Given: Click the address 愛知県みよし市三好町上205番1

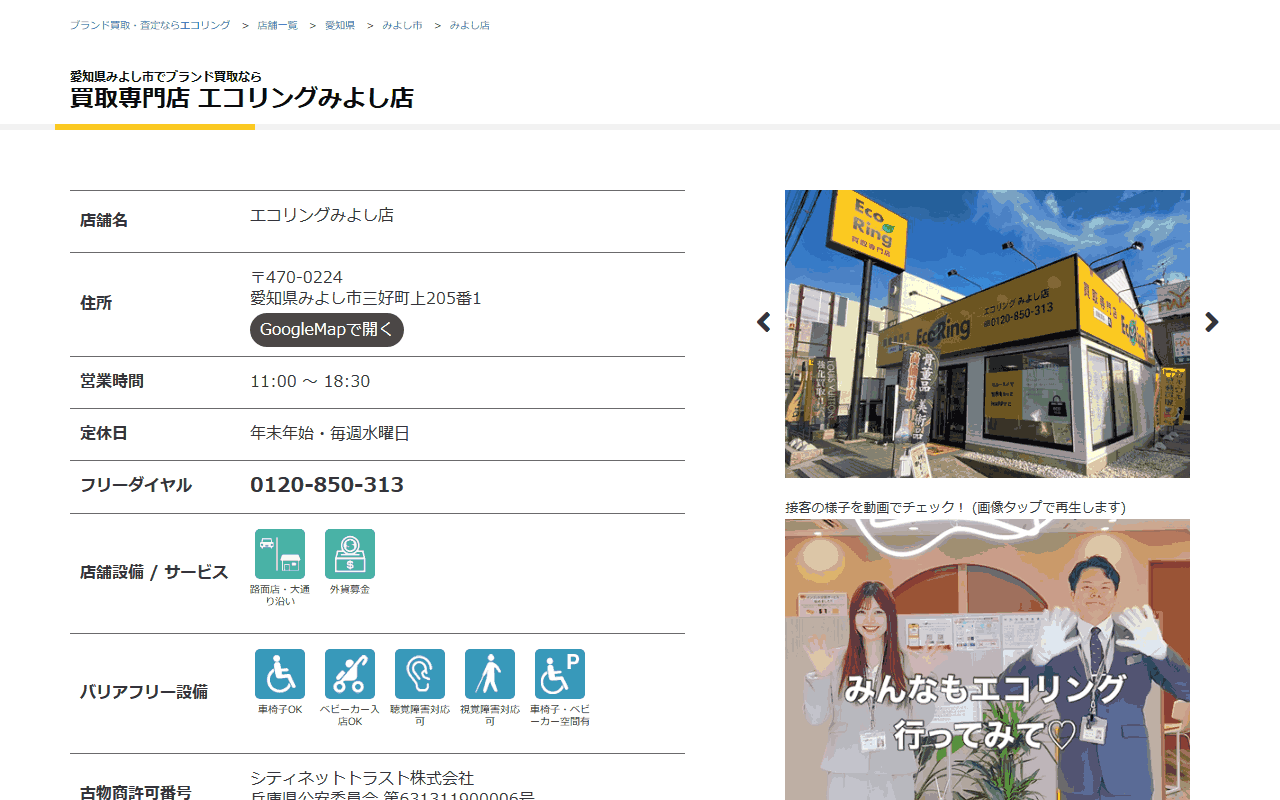Looking at the screenshot, I should pyautogui.click(x=366, y=298).
